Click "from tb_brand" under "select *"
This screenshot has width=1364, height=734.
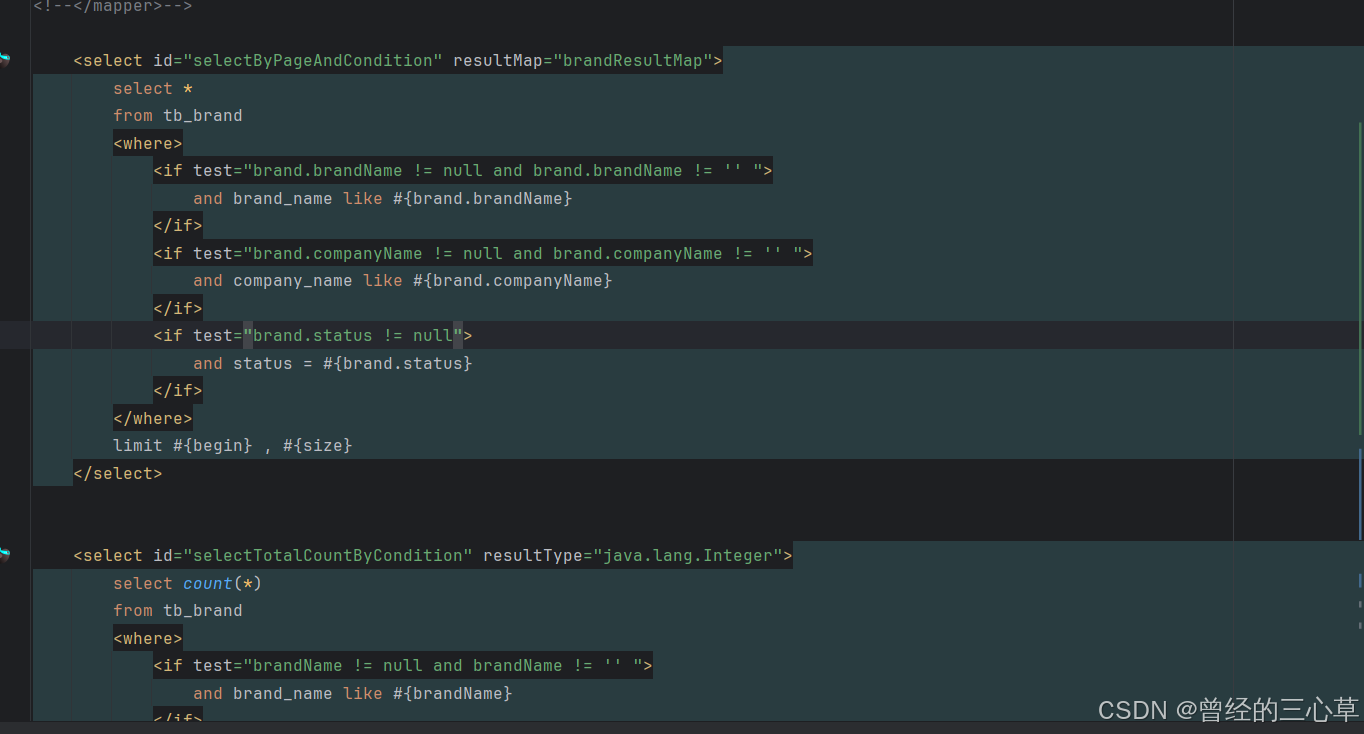point(178,116)
